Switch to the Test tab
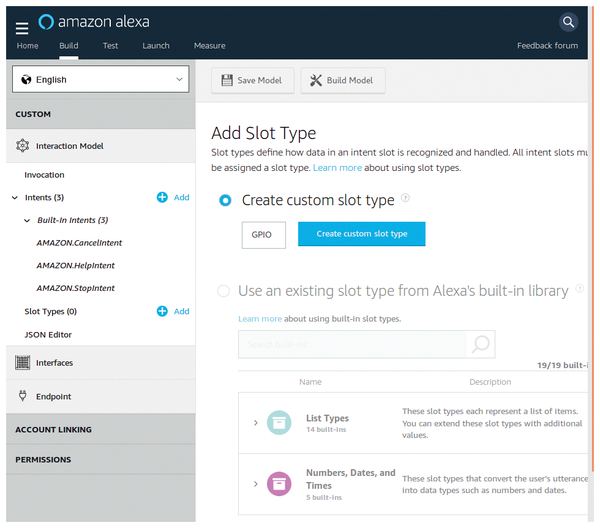Viewport: 600px width, 528px height. click(x=111, y=46)
